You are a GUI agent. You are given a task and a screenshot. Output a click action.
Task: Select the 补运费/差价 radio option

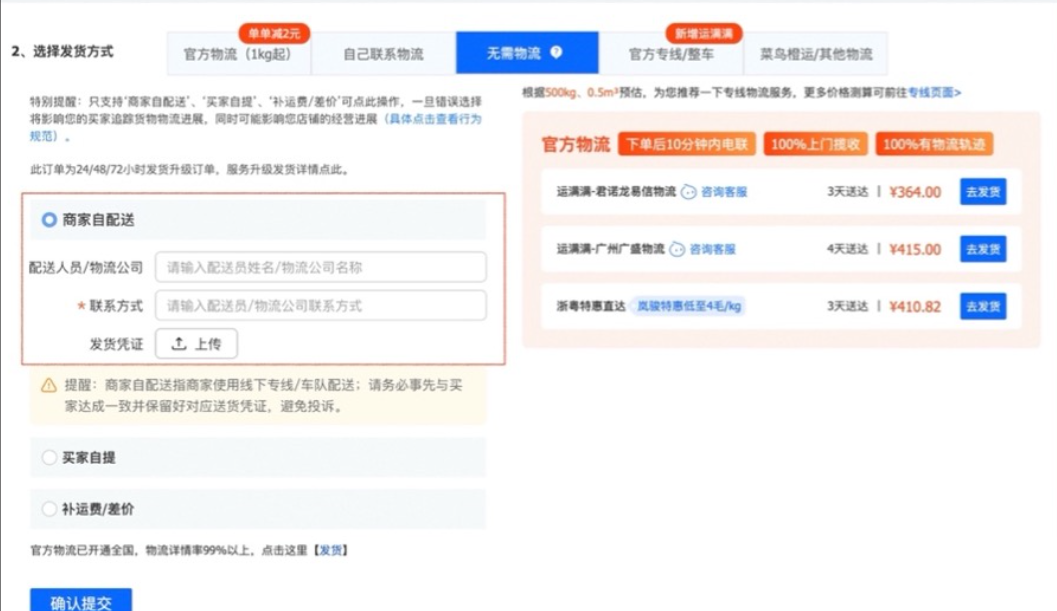49,509
